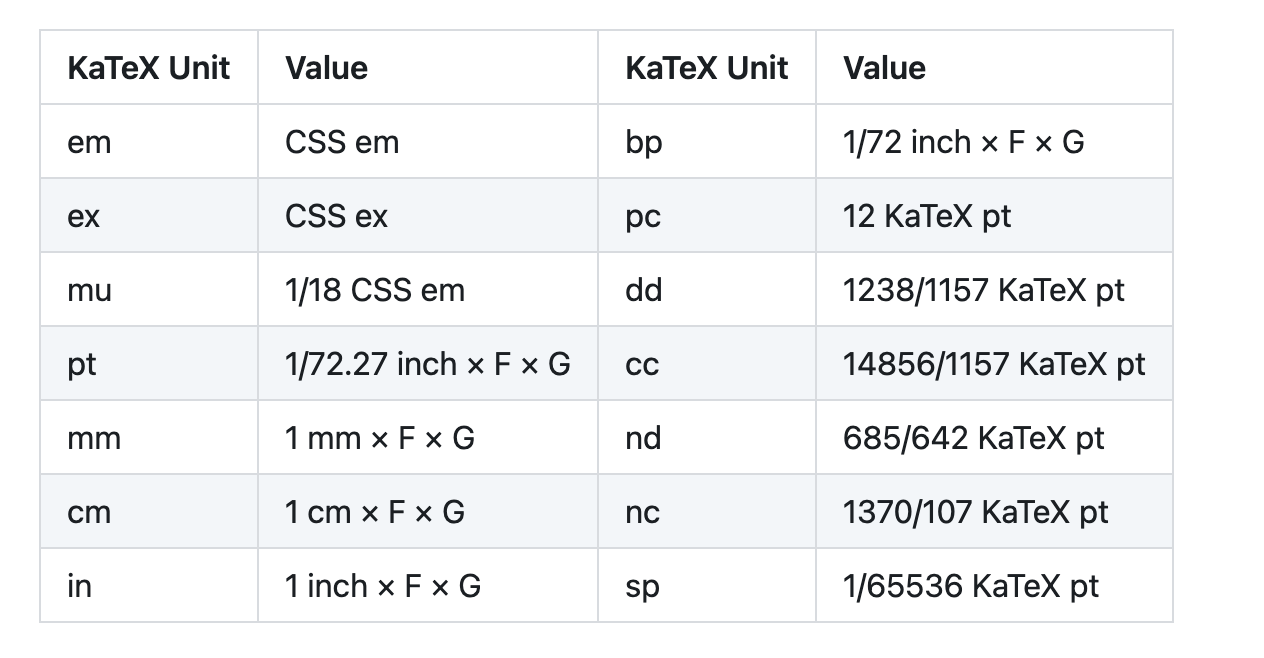Select the "1/65536 KaTeX pt" value

point(970,586)
